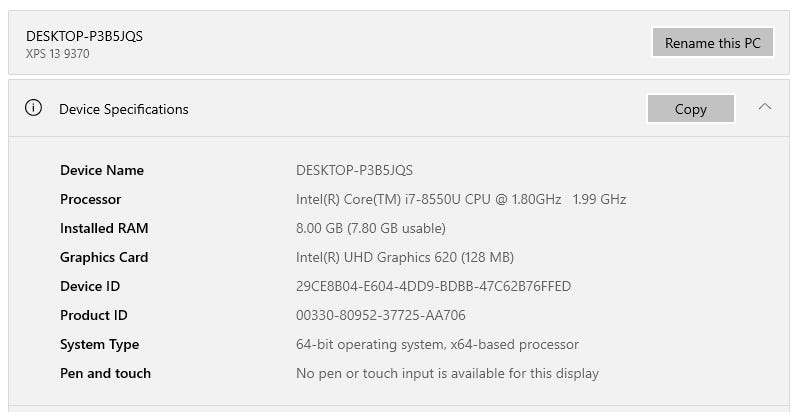Click the Processor label
The height and width of the screenshot is (412, 798).
91,199
